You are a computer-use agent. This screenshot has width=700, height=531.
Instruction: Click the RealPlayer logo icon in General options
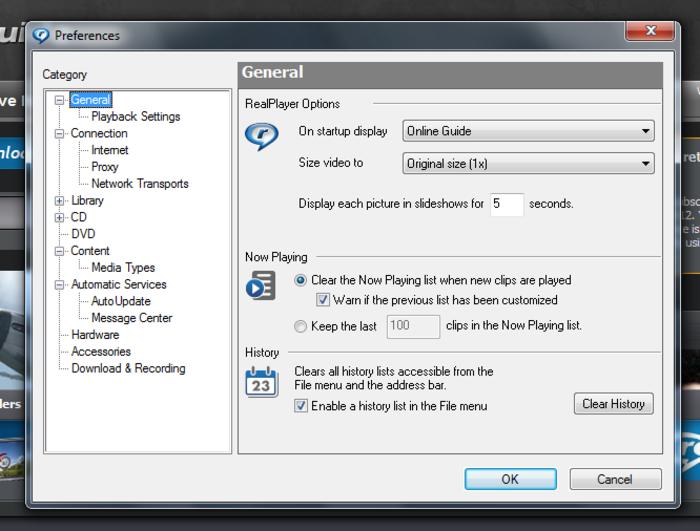261,136
